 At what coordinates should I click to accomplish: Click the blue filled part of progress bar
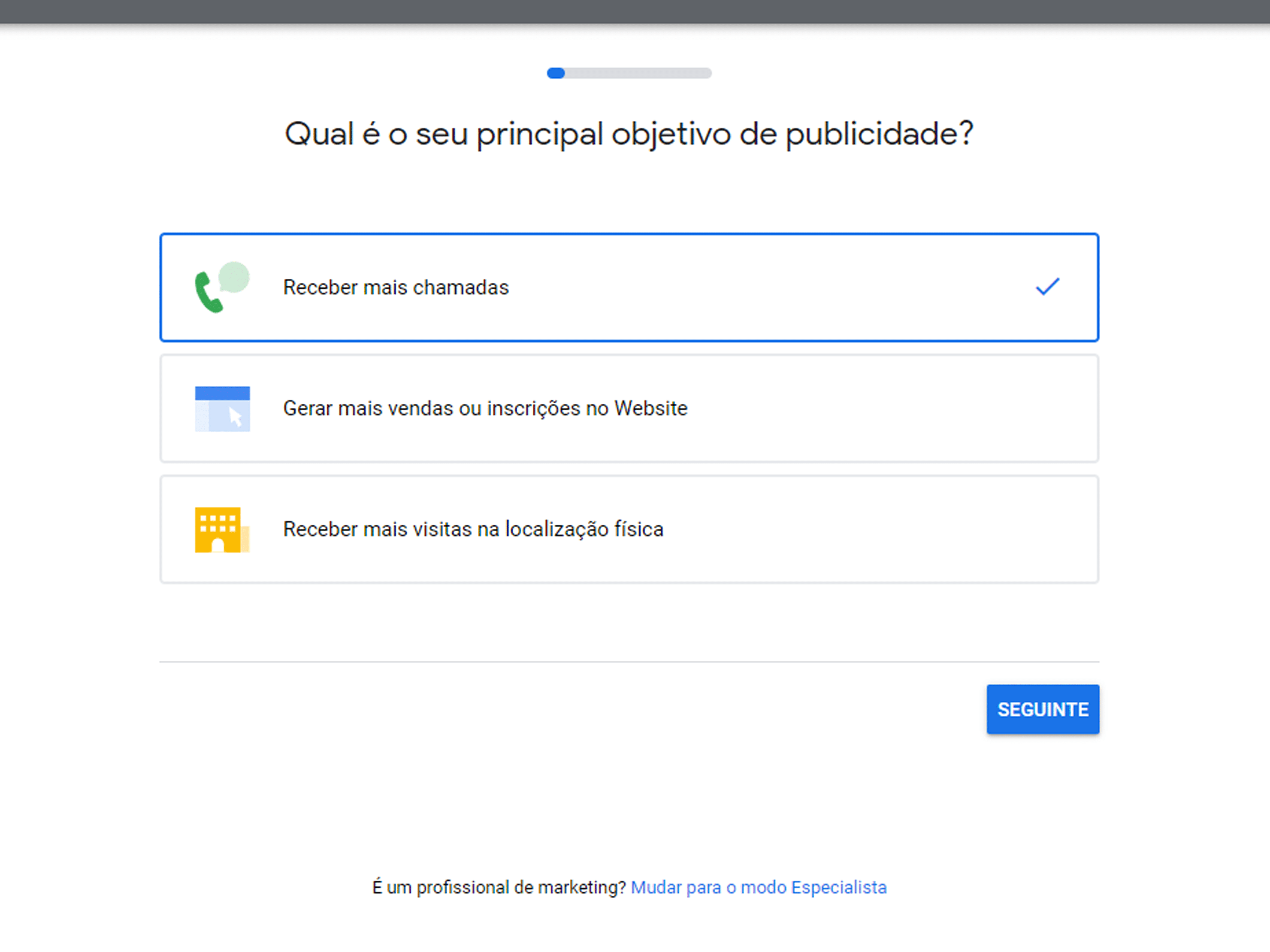pyautogui.click(x=556, y=73)
